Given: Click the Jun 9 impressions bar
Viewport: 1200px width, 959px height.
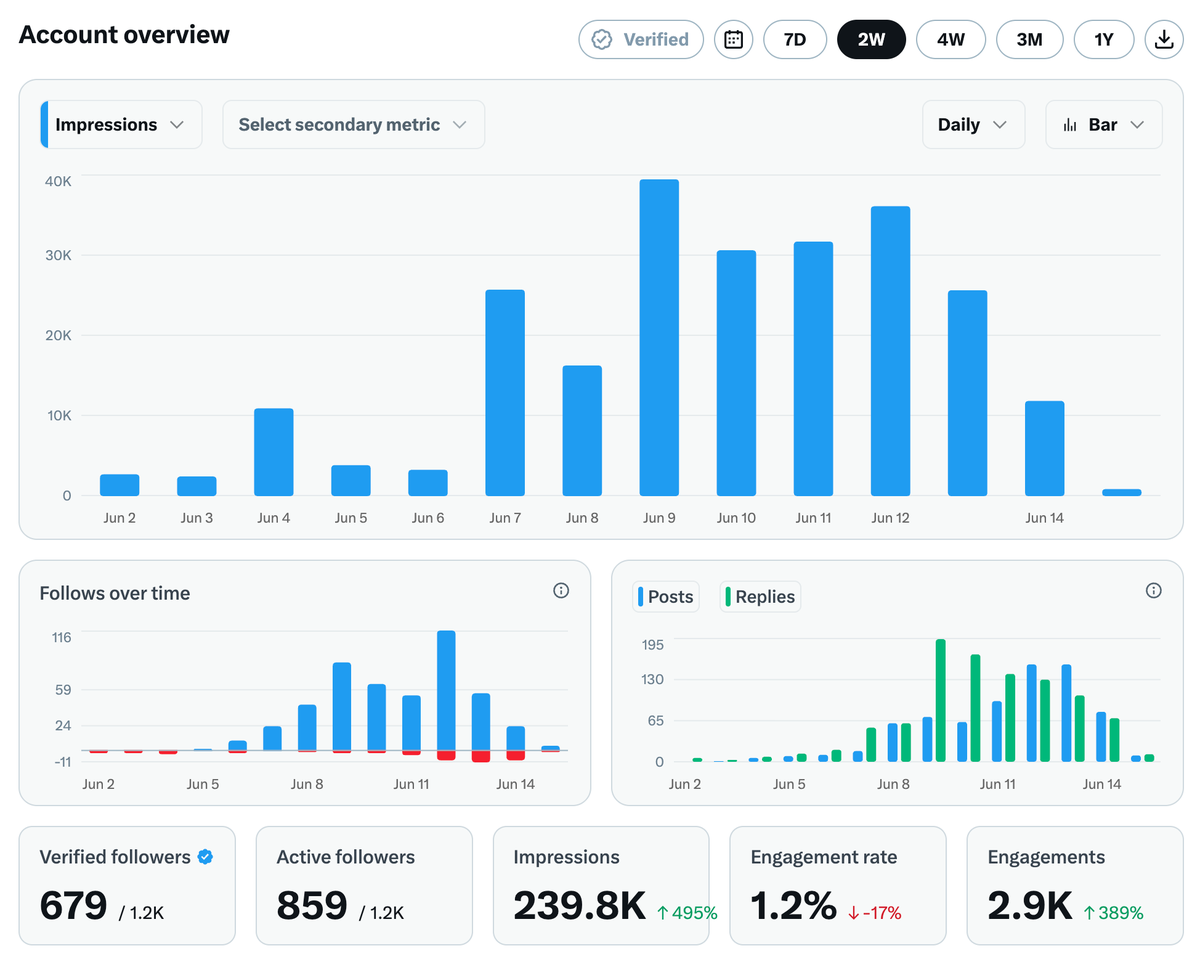Looking at the screenshot, I should (659, 338).
